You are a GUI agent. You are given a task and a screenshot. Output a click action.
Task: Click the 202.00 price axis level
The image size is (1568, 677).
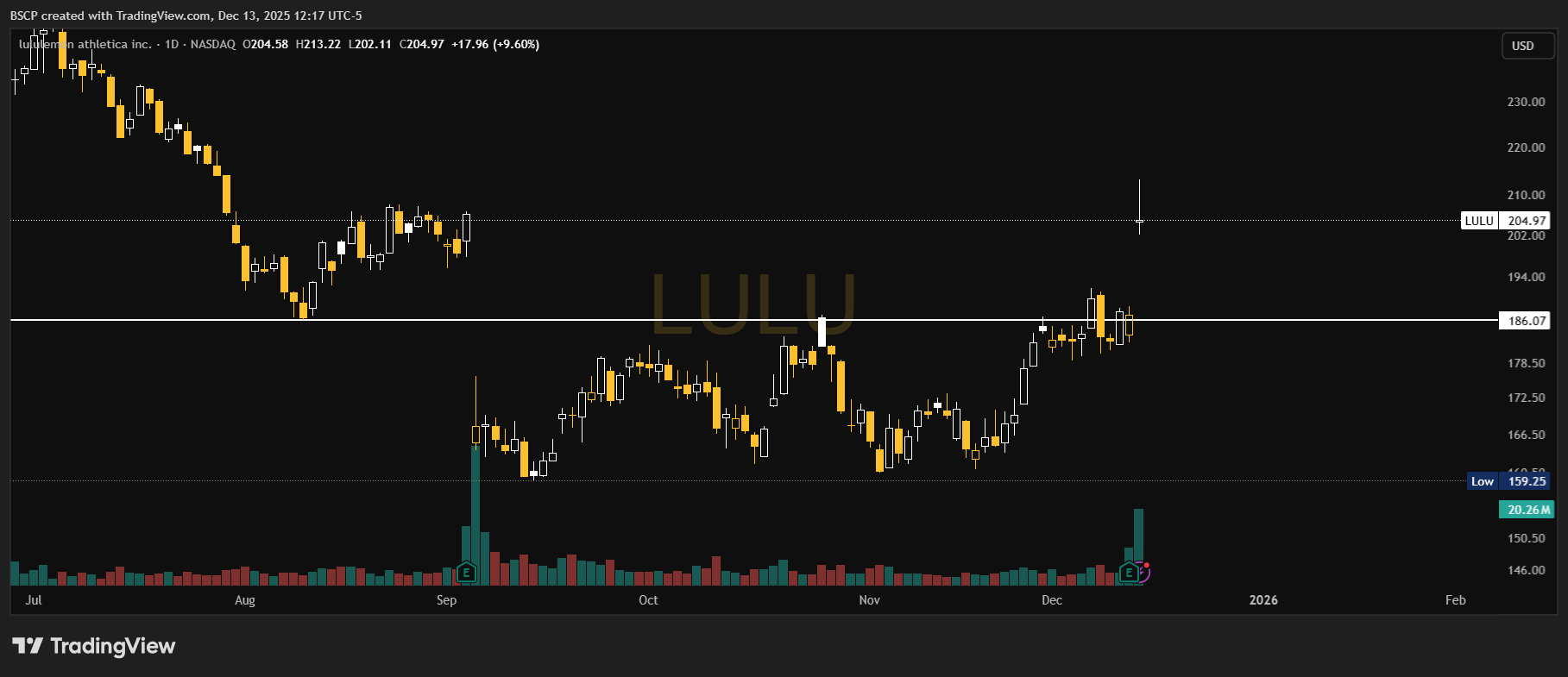(x=1526, y=235)
